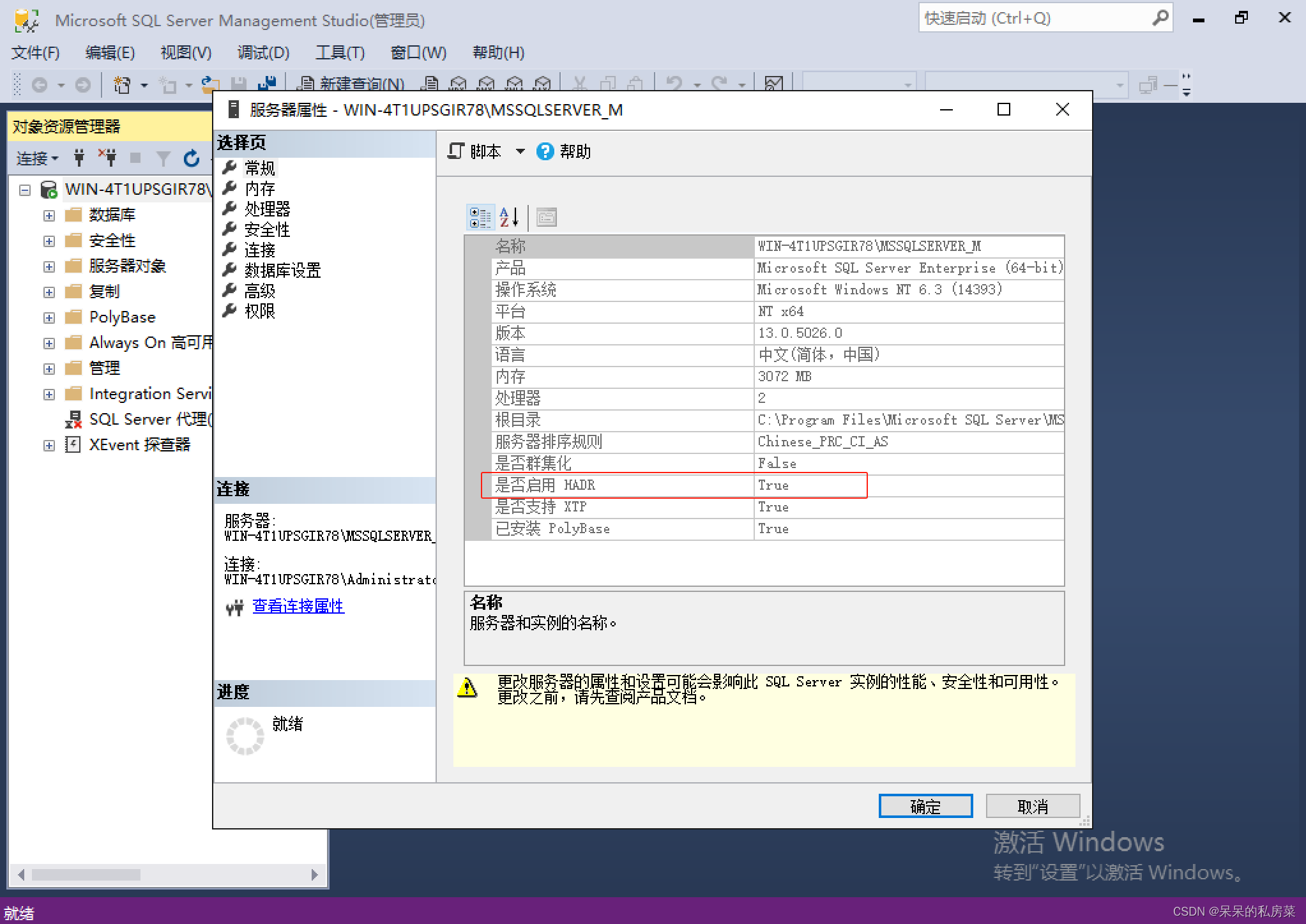1306x924 pixels.
Task: Click the Property Pages icon in grid toolbar
Action: 547,218
